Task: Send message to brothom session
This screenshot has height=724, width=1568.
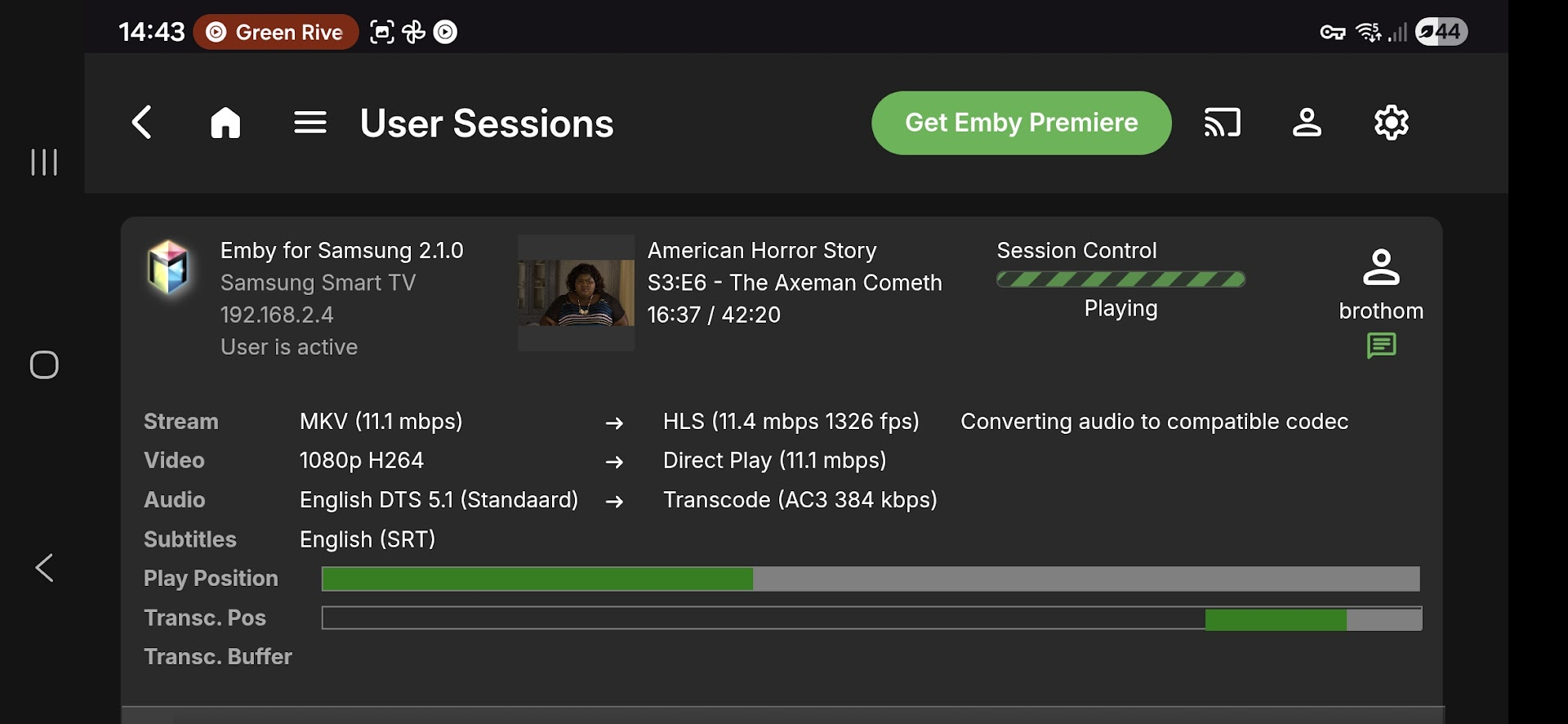Action: click(x=1381, y=346)
